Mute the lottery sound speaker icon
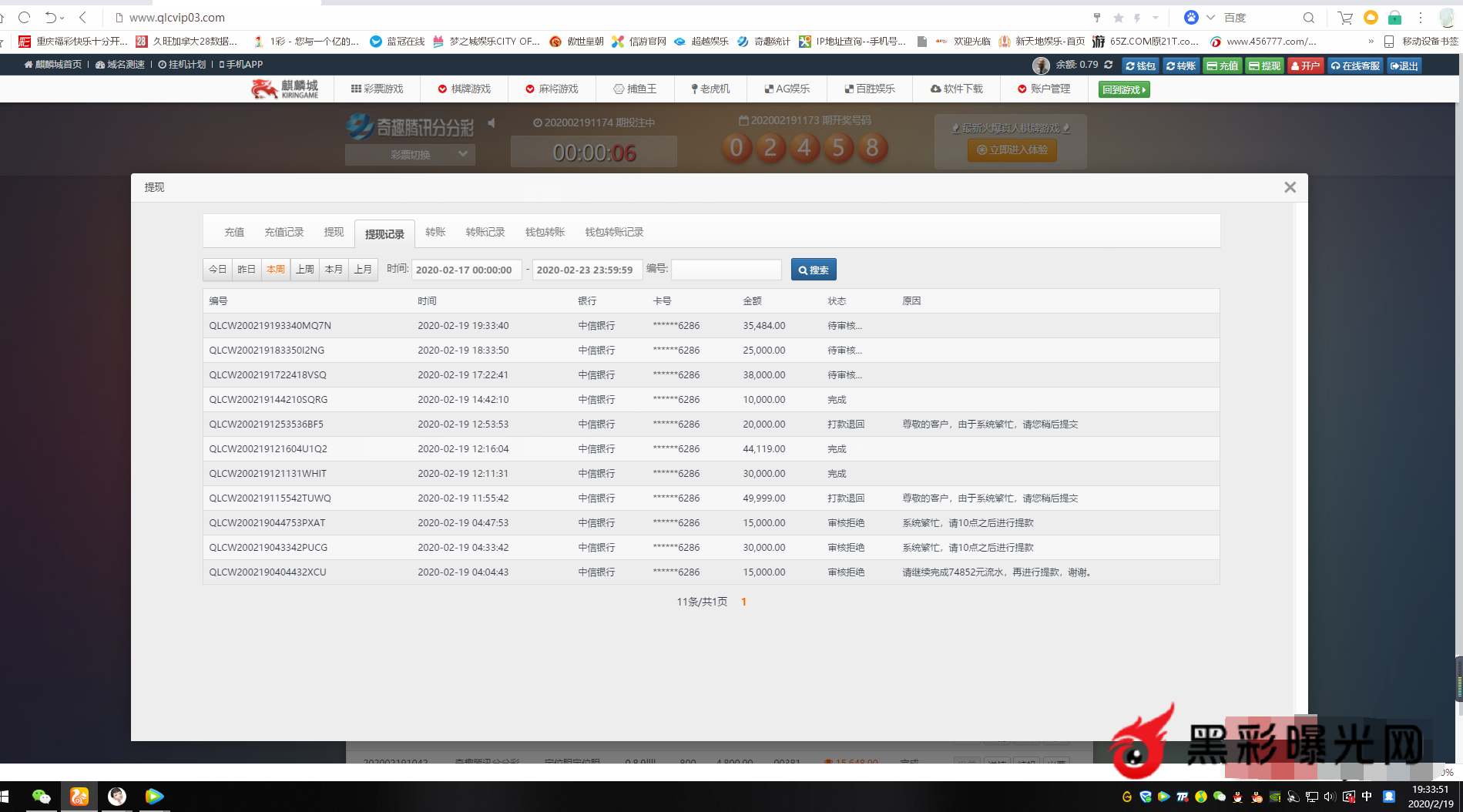1463x812 pixels. 492,123
